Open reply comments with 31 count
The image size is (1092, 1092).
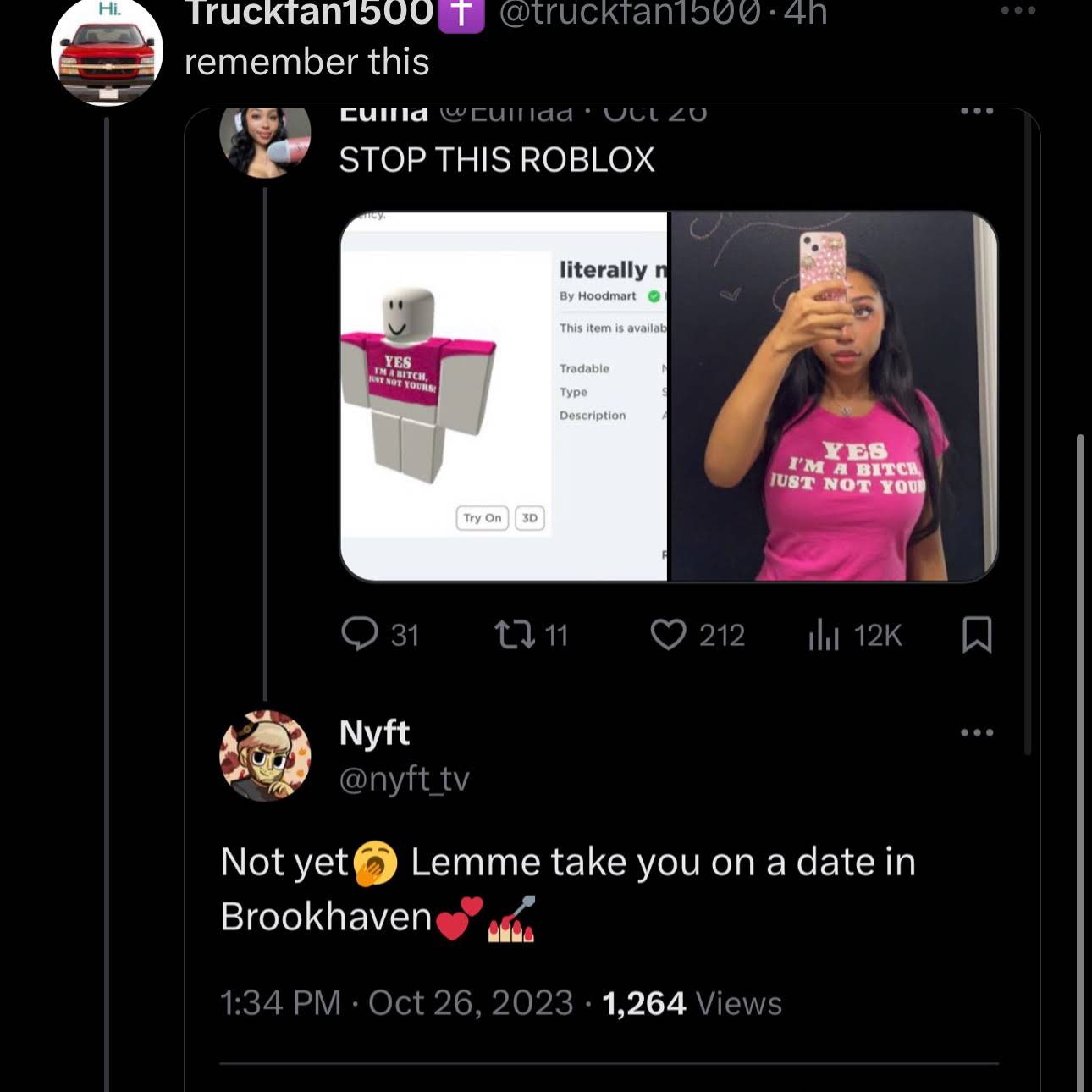381,635
